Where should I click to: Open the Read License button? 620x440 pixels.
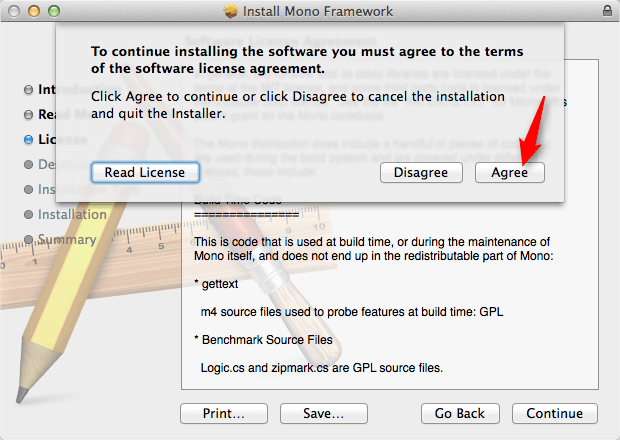(x=145, y=173)
